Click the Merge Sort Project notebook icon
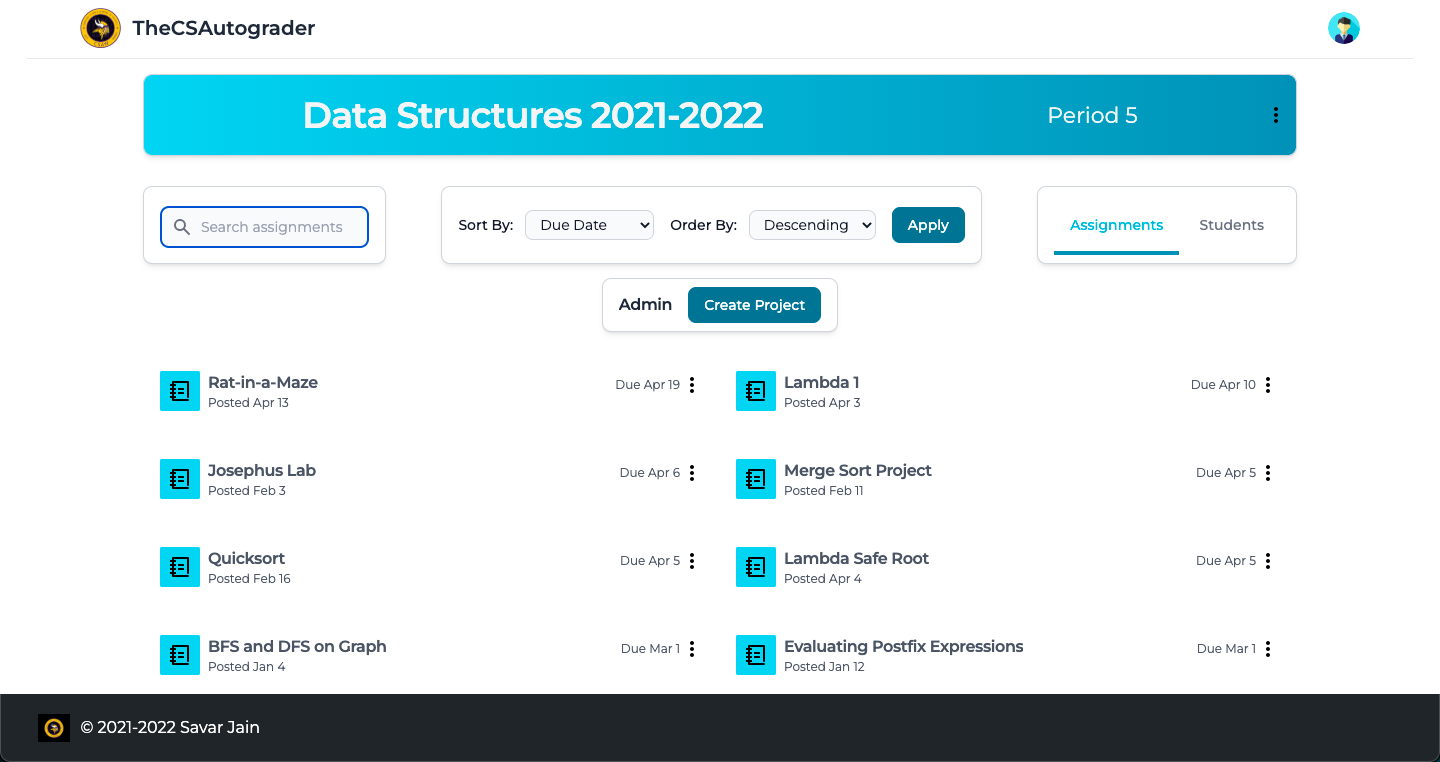The height and width of the screenshot is (762, 1440). pos(756,479)
